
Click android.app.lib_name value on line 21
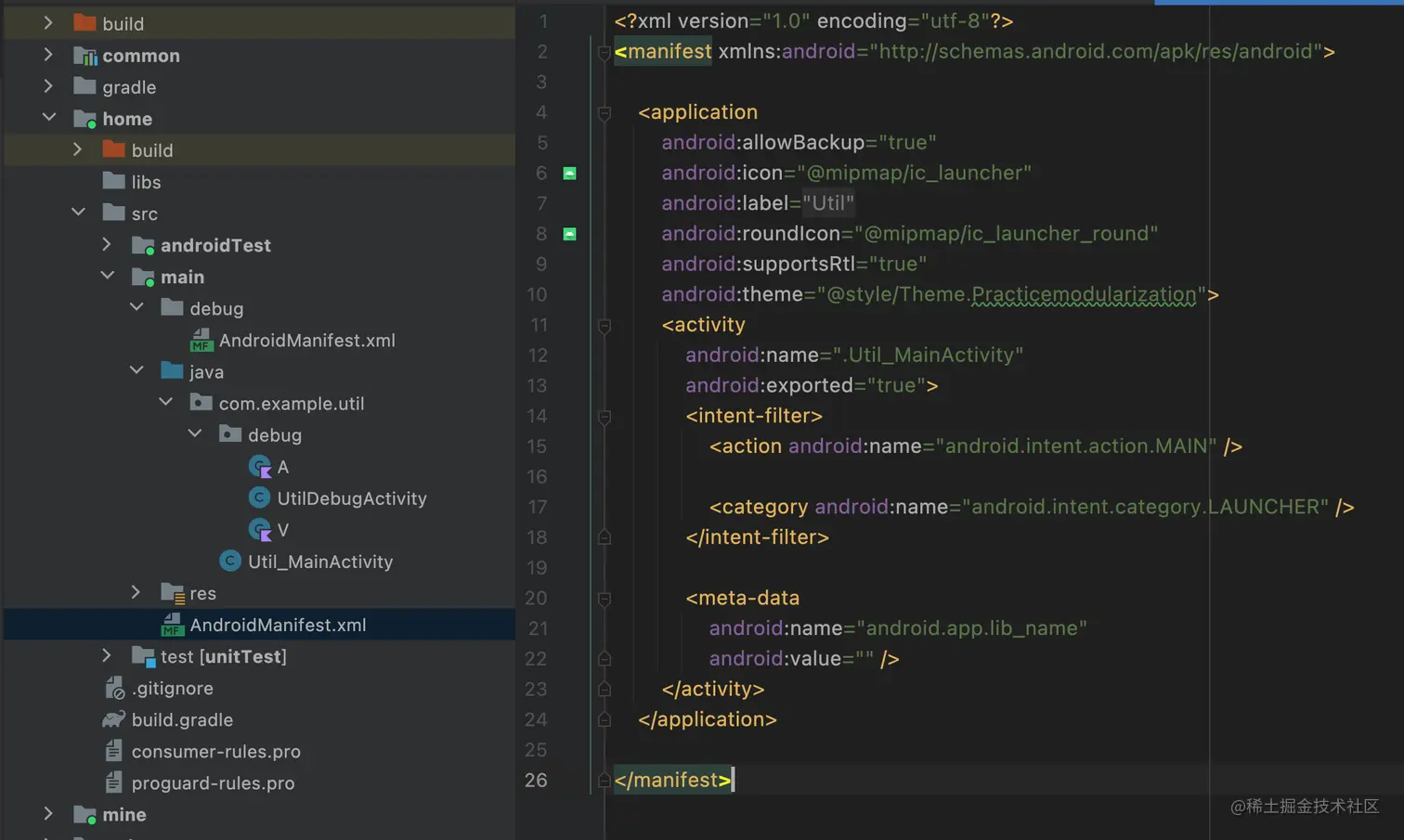971,627
